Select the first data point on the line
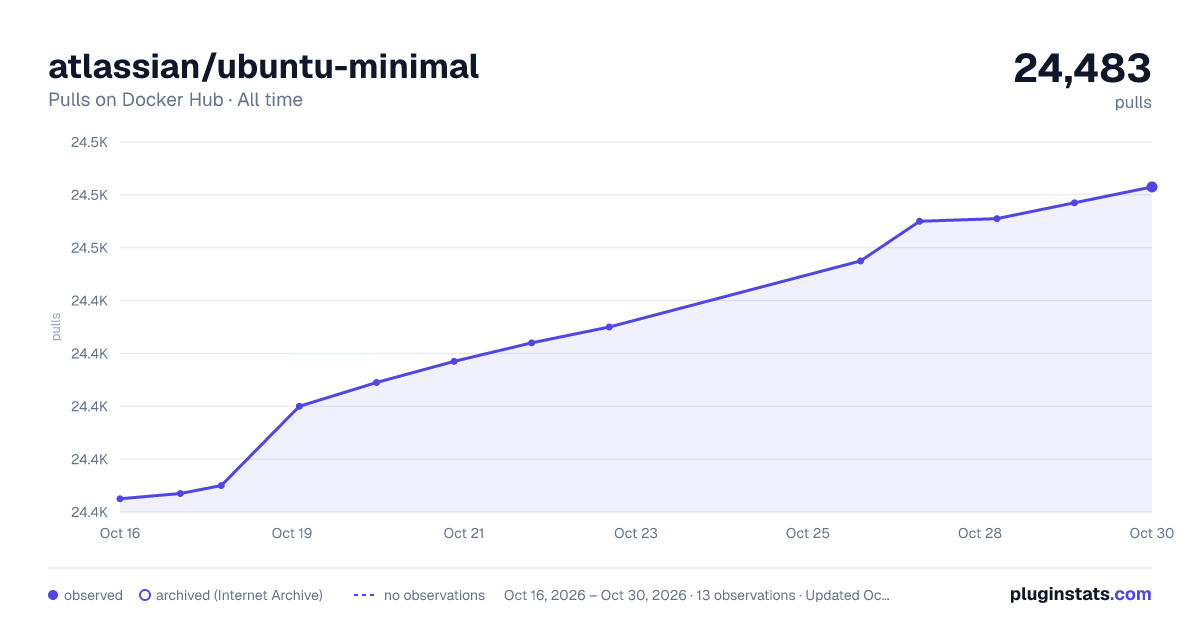The image size is (1200, 630). click(120, 499)
